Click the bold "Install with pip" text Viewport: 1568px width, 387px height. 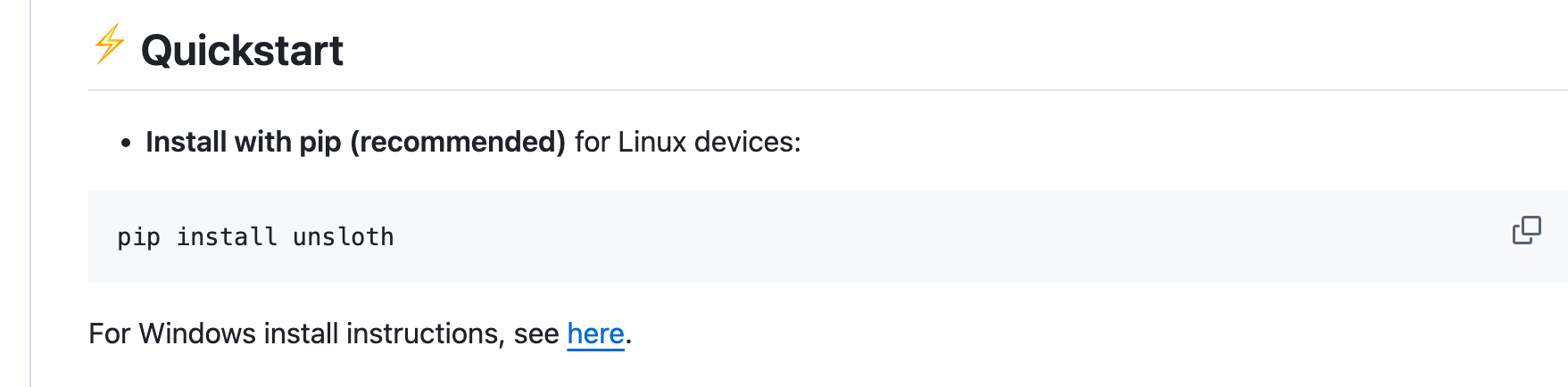(x=244, y=142)
